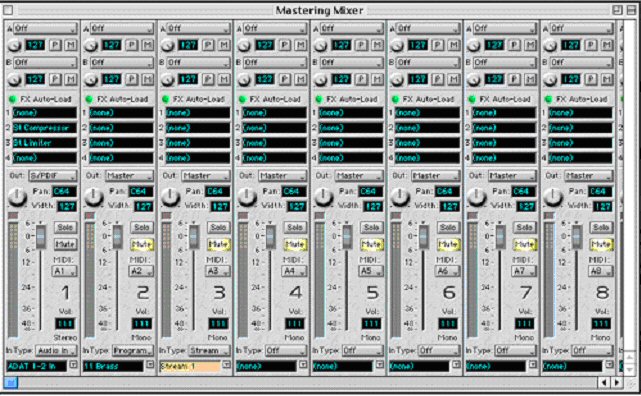This screenshot has height=396, width=641.
Task: Toggle Mute on channel 1
Action: [x=65, y=244]
